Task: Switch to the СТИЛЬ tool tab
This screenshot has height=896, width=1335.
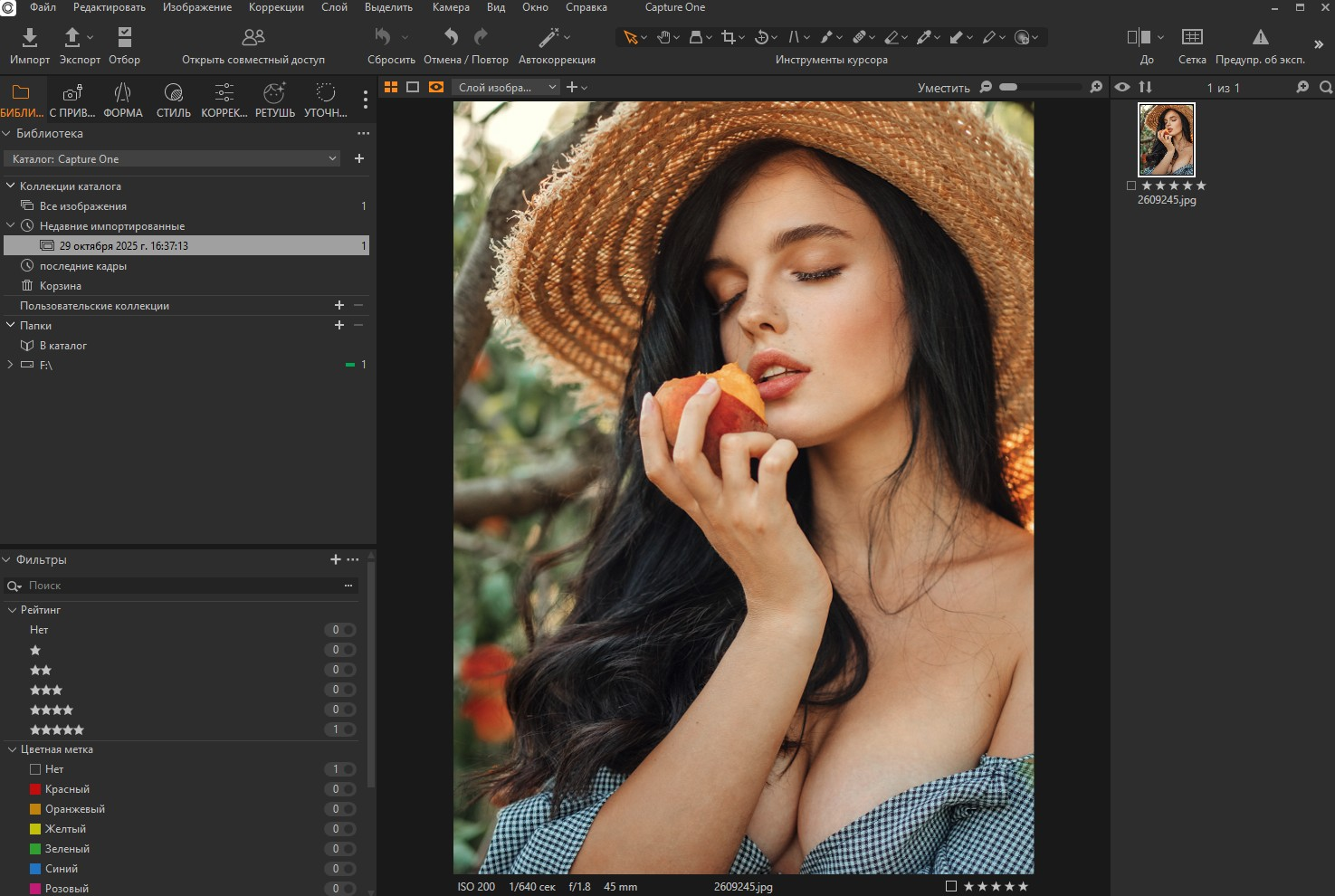Action: (173, 100)
